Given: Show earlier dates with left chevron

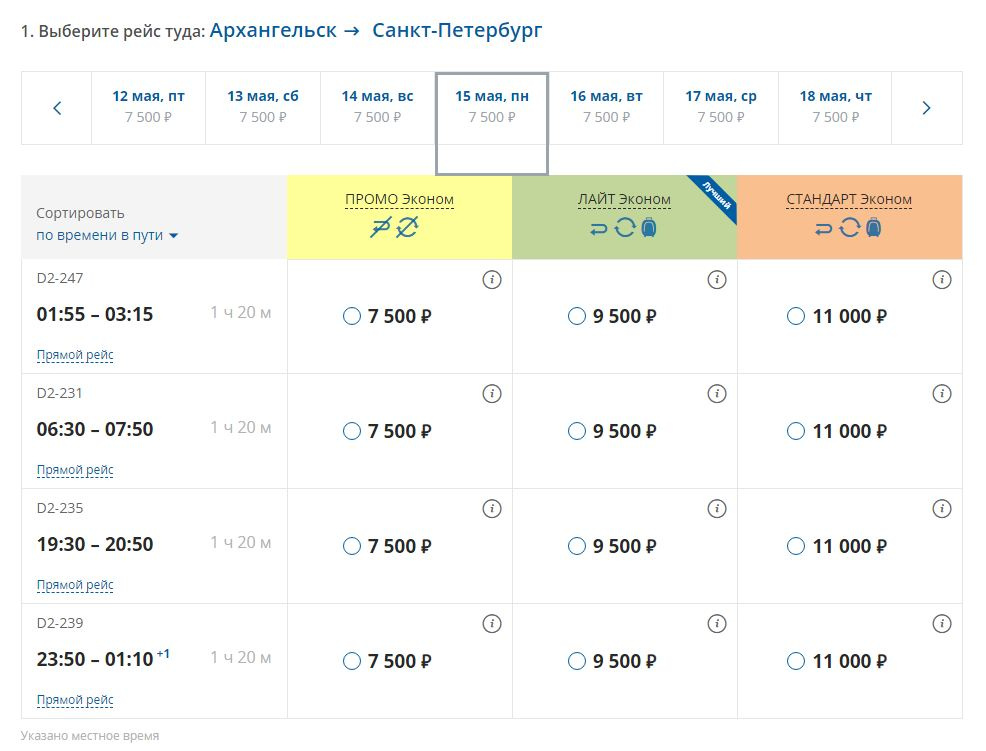Looking at the screenshot, I should [x=57, y=108].
